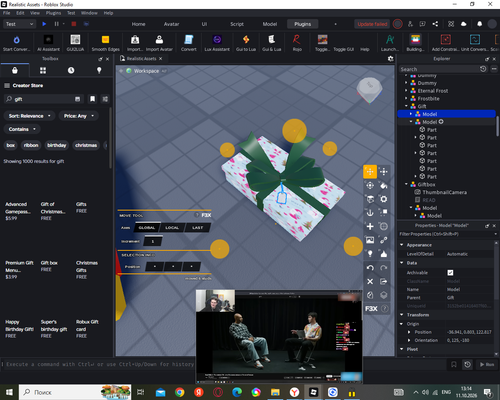
Task: Open the Unit Converter plugin
Action: [x=475, y=43]
